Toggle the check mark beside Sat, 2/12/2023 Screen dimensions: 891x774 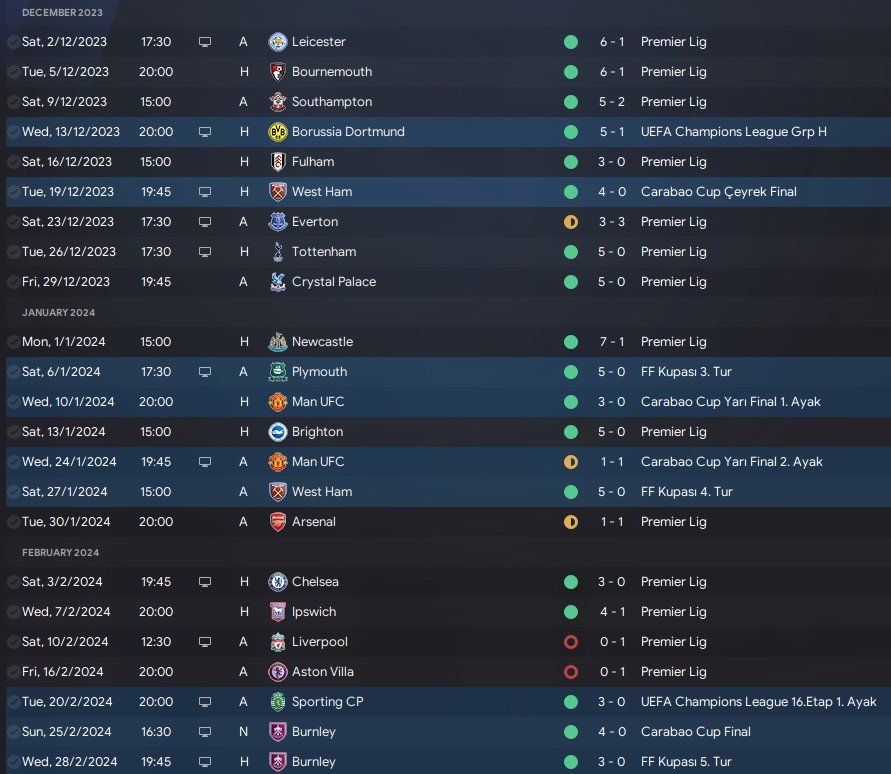point(12,42)
